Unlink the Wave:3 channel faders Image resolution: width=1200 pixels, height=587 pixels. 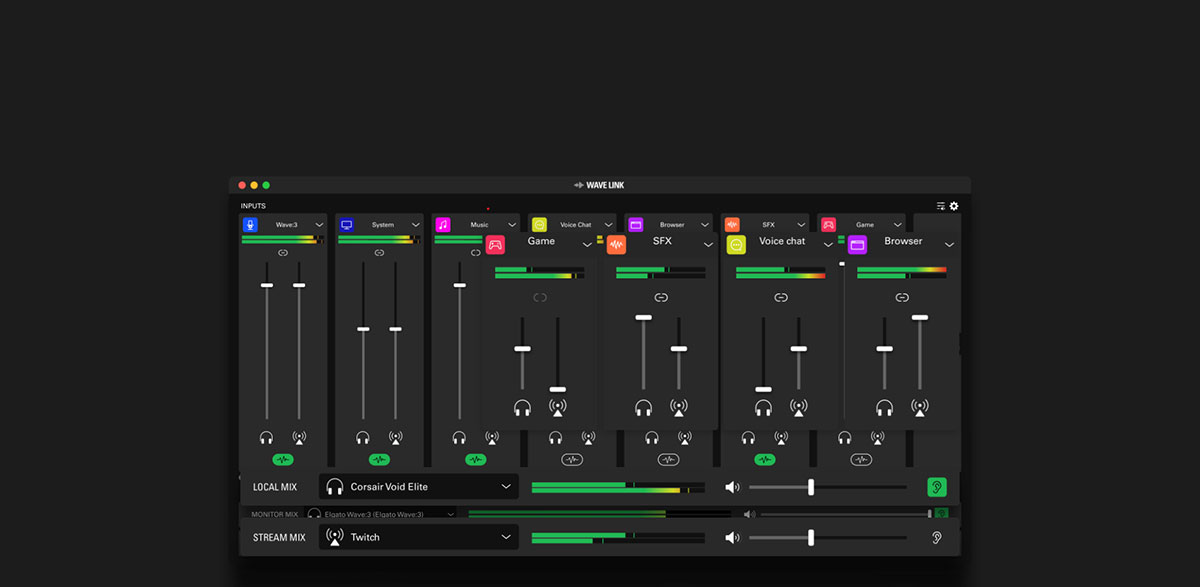tap(283, 253)
